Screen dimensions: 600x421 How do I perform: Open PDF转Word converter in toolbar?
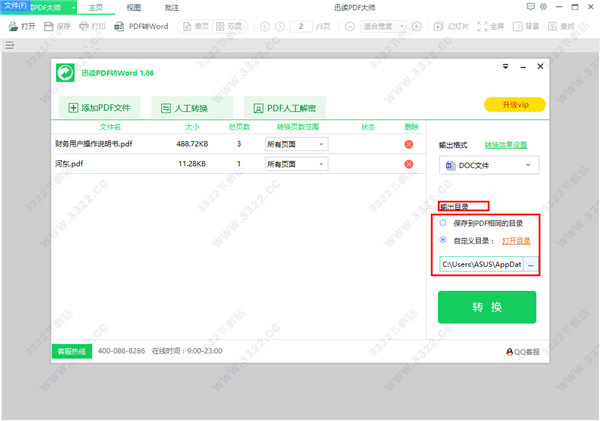coord(141,26)
